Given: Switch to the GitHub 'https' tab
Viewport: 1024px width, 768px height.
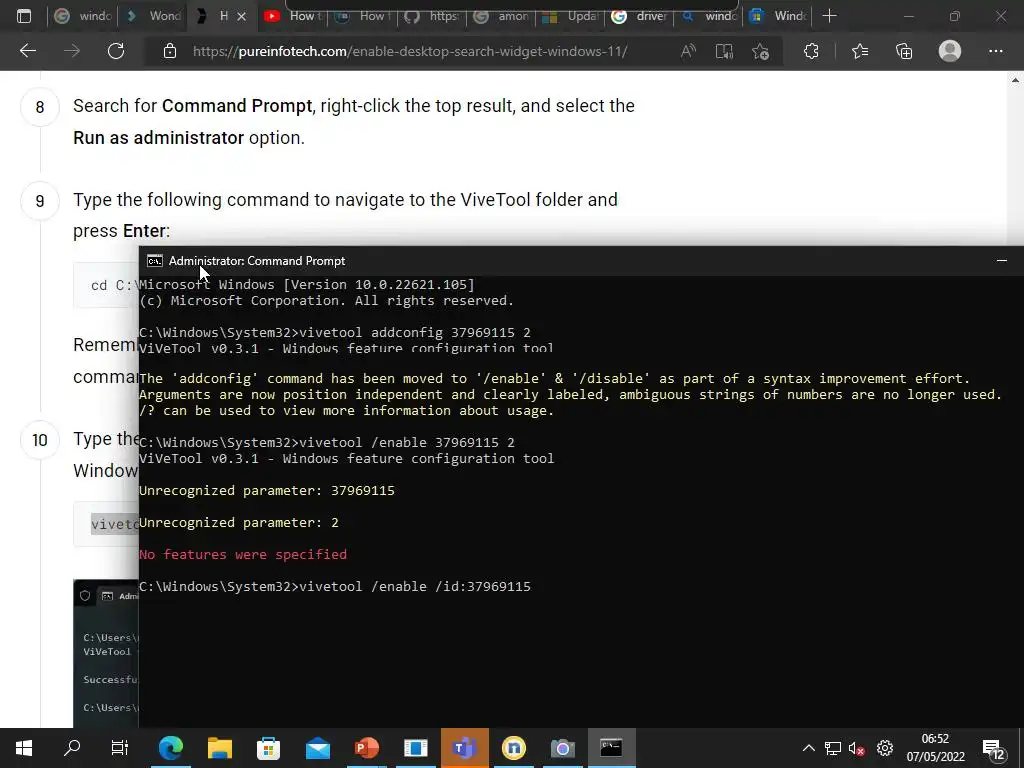Looking at the screenshot, I should point(431,16).
